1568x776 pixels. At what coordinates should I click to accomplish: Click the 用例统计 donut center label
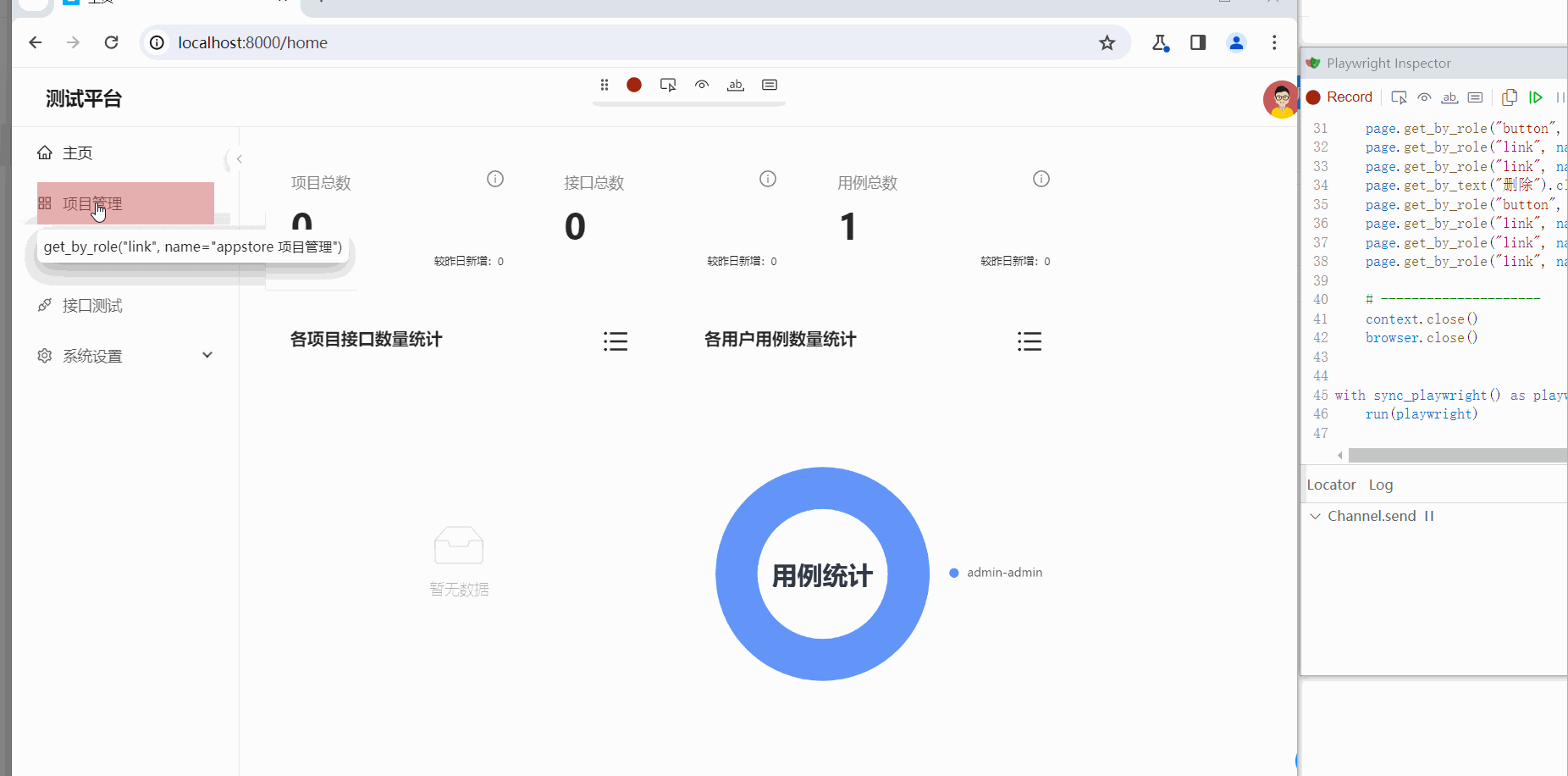[x=822, y=576]
